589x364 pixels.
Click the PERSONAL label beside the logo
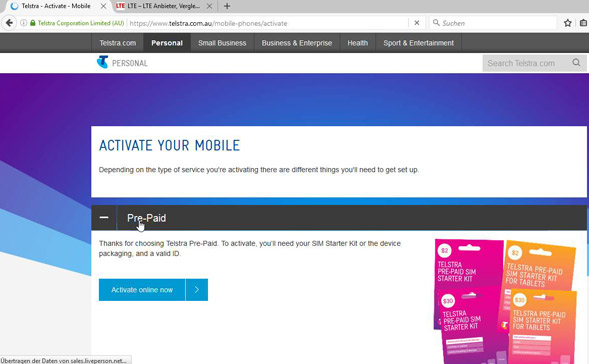coord(130,63)
